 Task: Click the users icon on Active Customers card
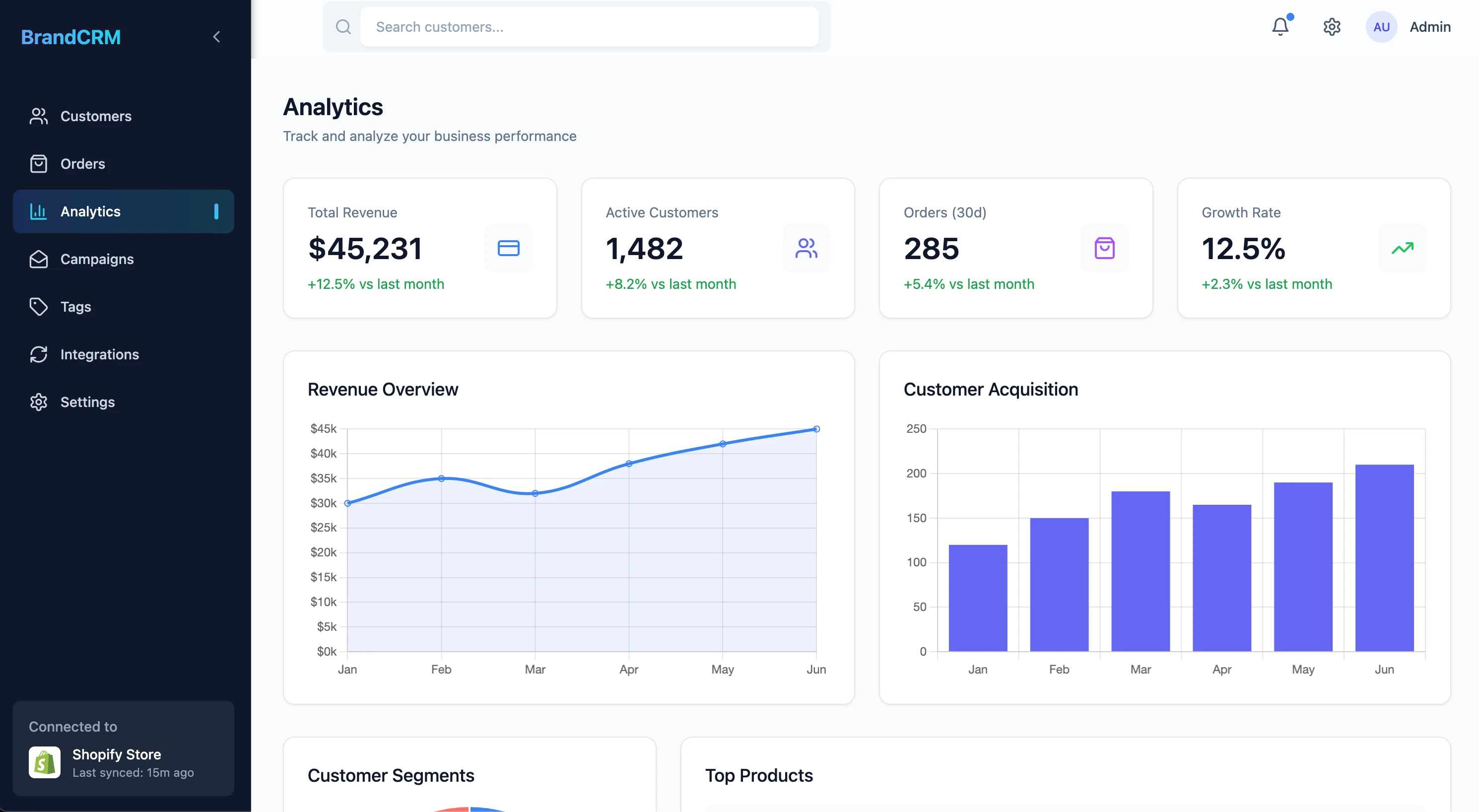(806, 248)
